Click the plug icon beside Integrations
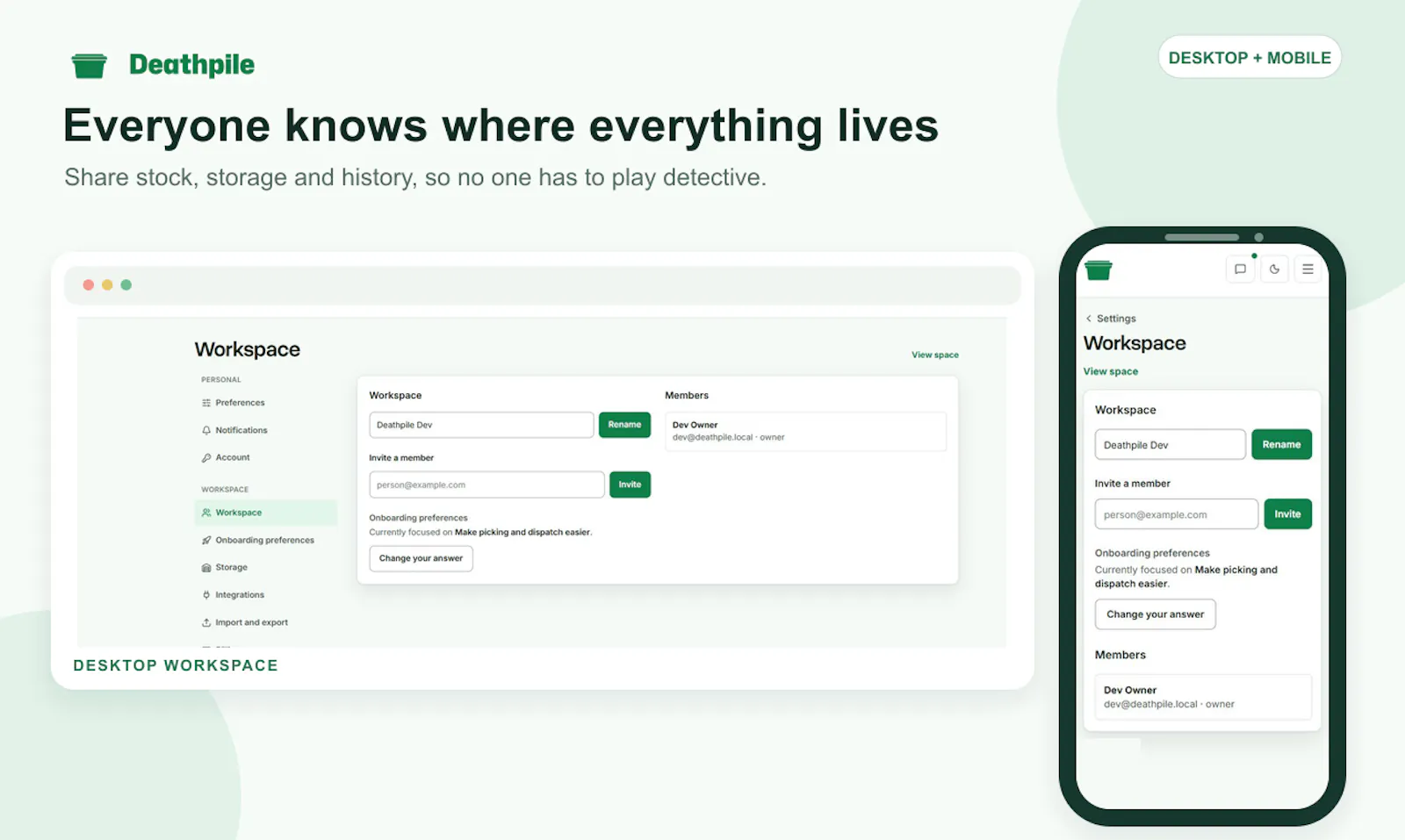The height and width of the screenshot is (840, 1405). 206,595
